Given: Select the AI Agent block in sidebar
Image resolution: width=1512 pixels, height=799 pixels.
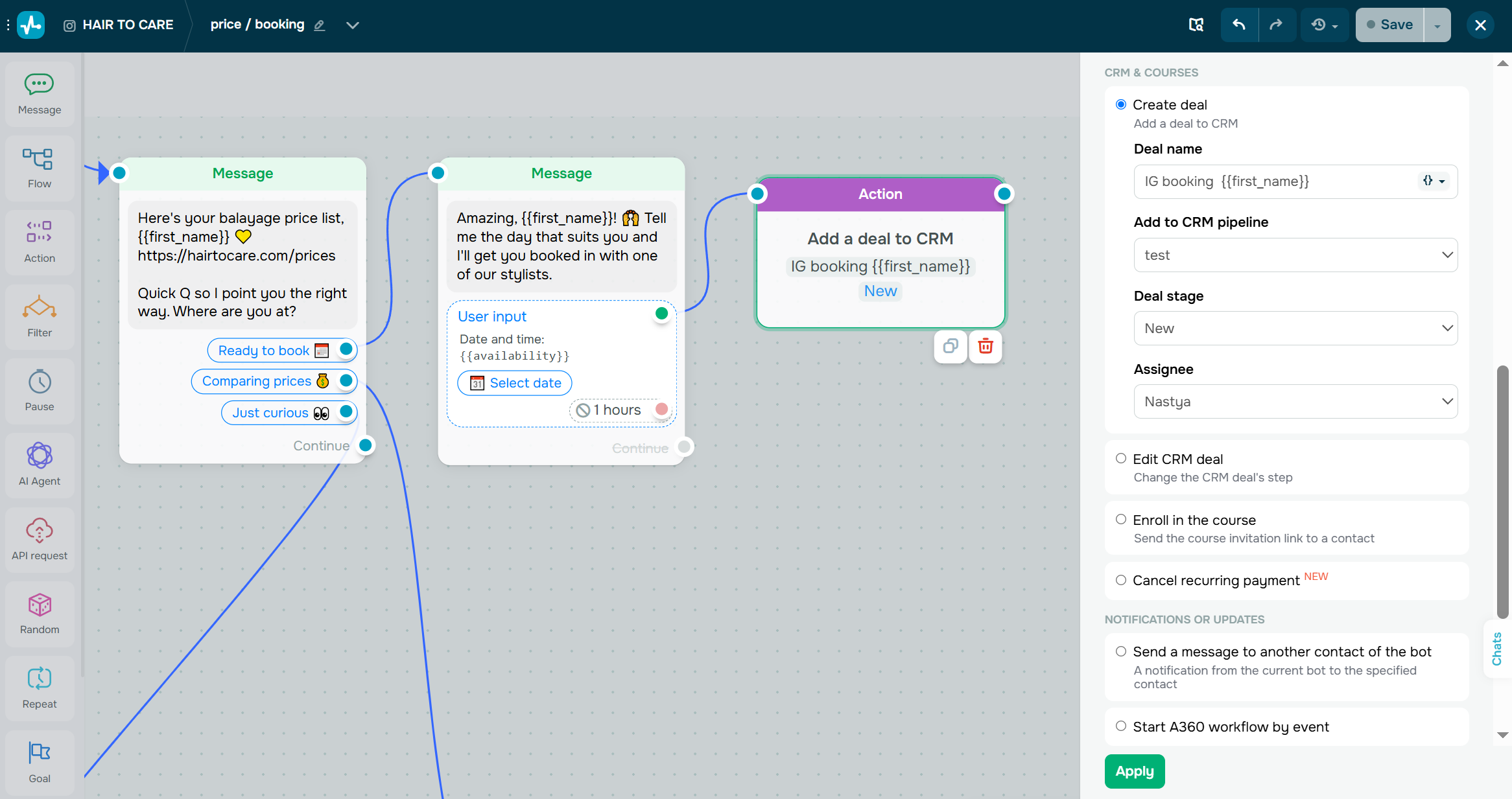Looking at the screenshot, I should point(40,466).
